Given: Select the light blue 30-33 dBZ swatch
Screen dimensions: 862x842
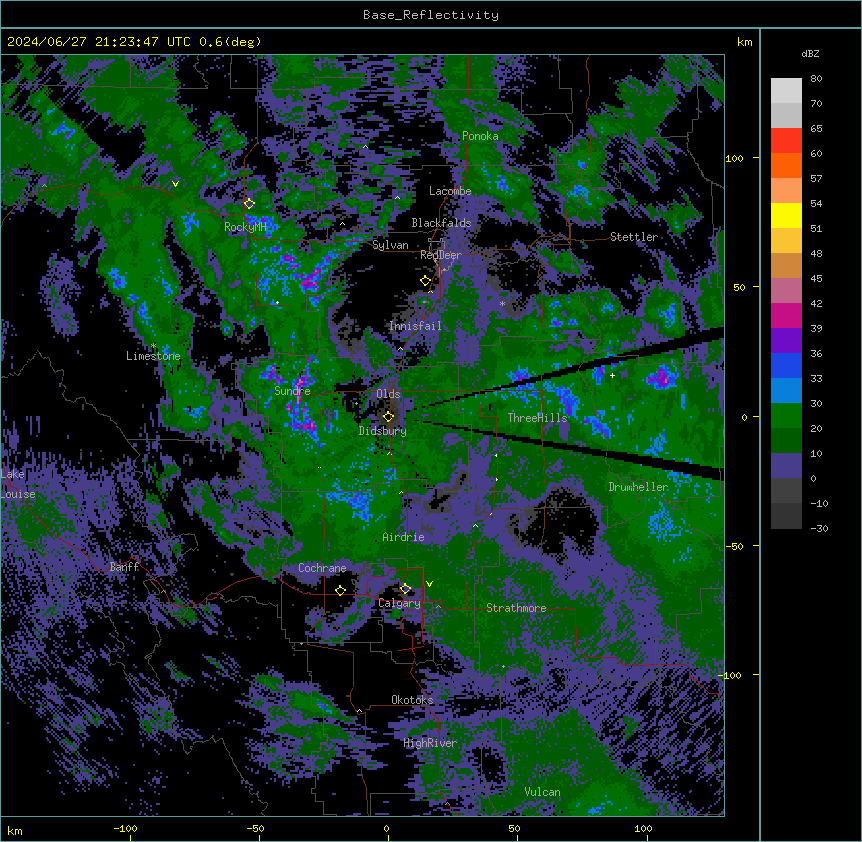Looking at the screenshot, I should pos(786,391).
